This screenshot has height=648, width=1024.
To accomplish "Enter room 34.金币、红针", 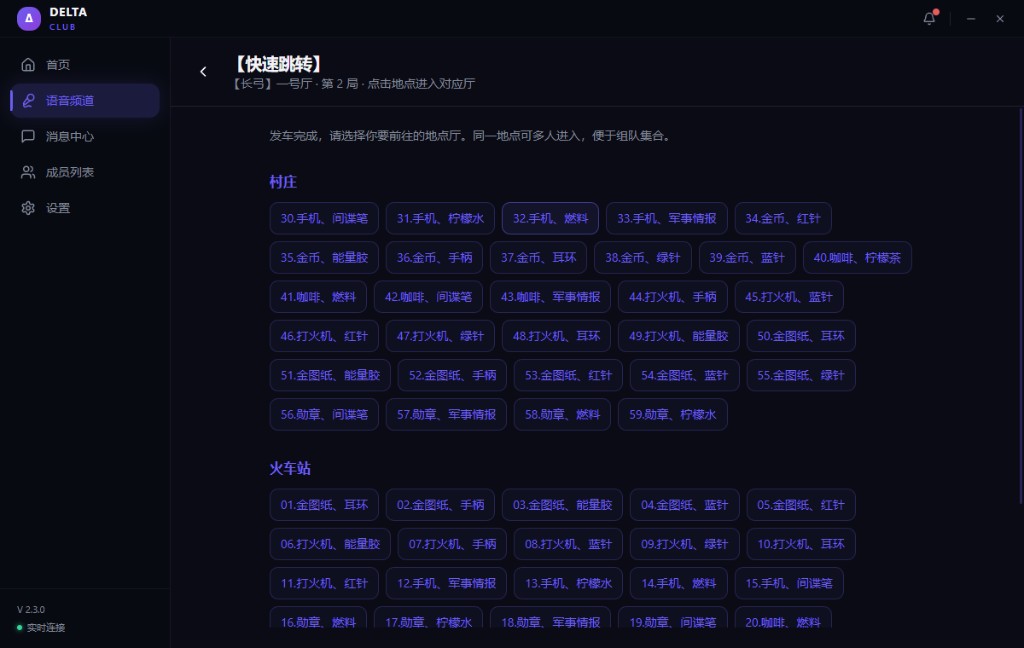I will (783, 218).
